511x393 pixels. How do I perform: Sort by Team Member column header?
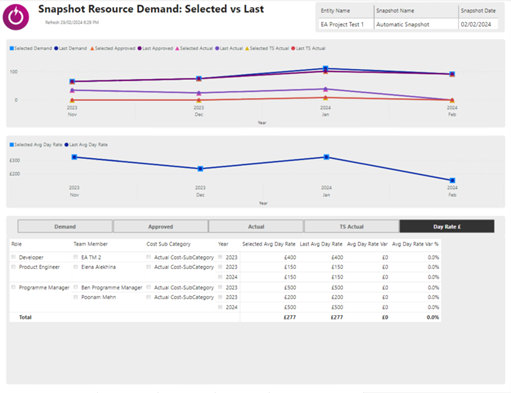tap(90, 244)
